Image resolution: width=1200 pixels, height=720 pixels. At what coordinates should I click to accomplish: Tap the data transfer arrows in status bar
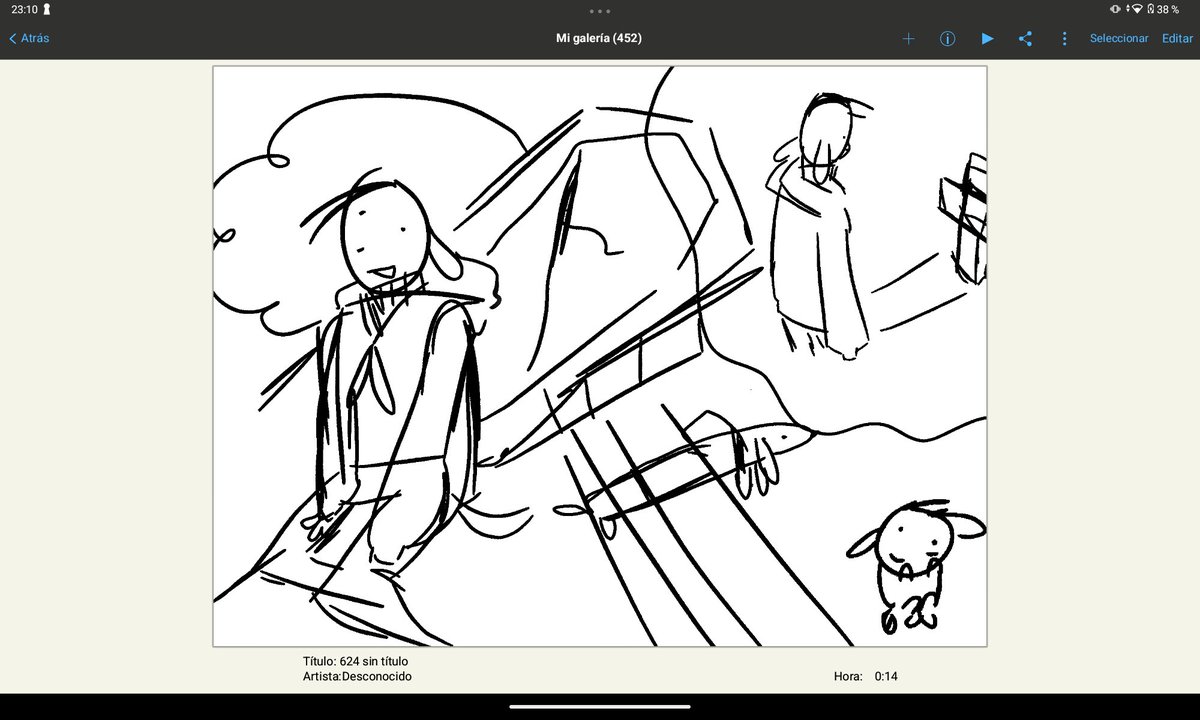coord(1128,9)
